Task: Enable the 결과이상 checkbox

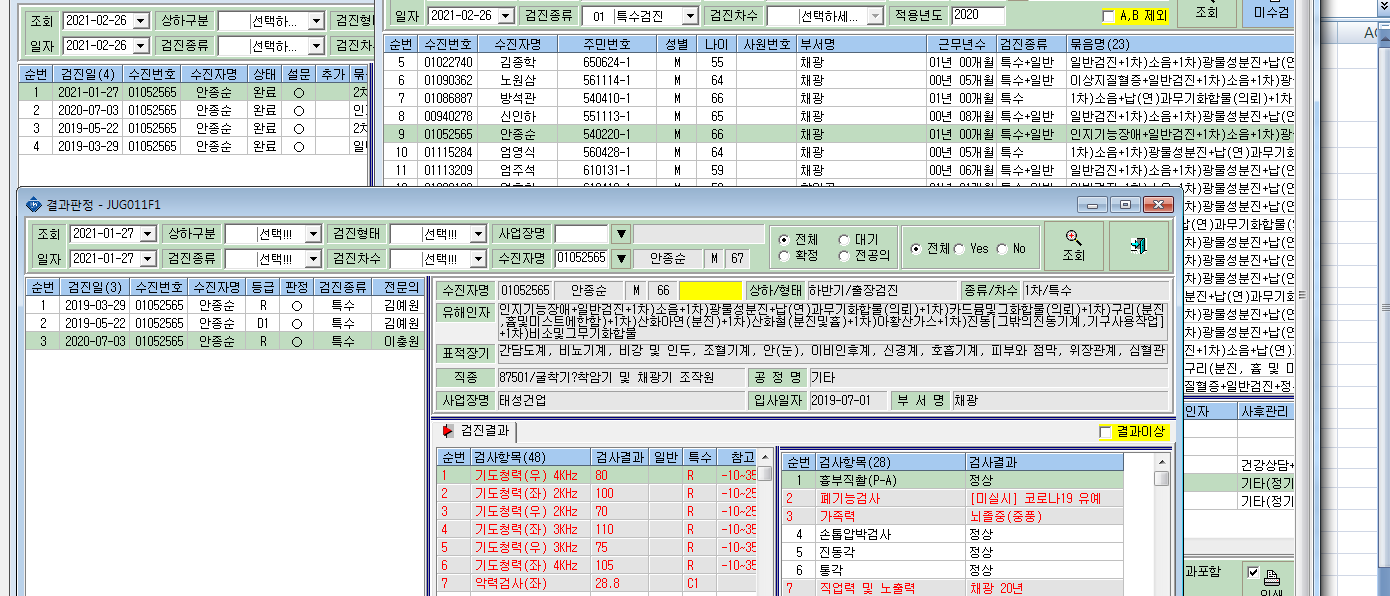Action: 1105,432
